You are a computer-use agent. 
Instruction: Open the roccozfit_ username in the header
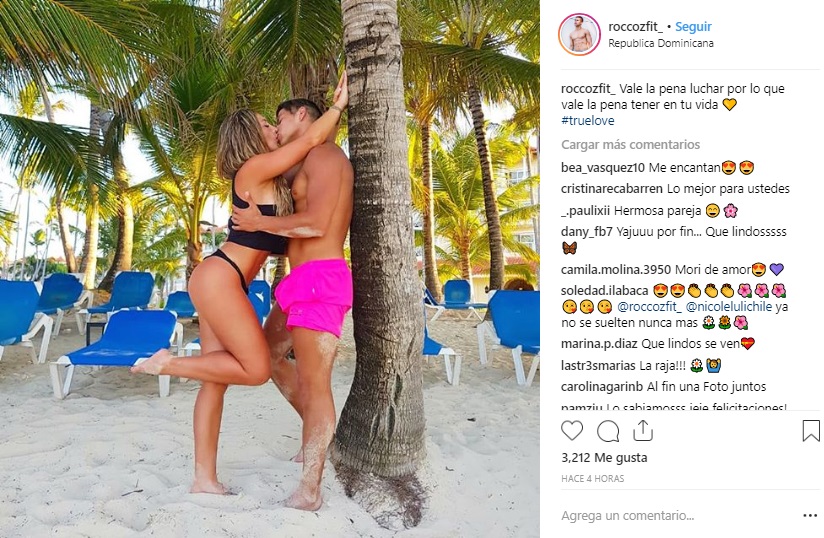click(635, 26)
